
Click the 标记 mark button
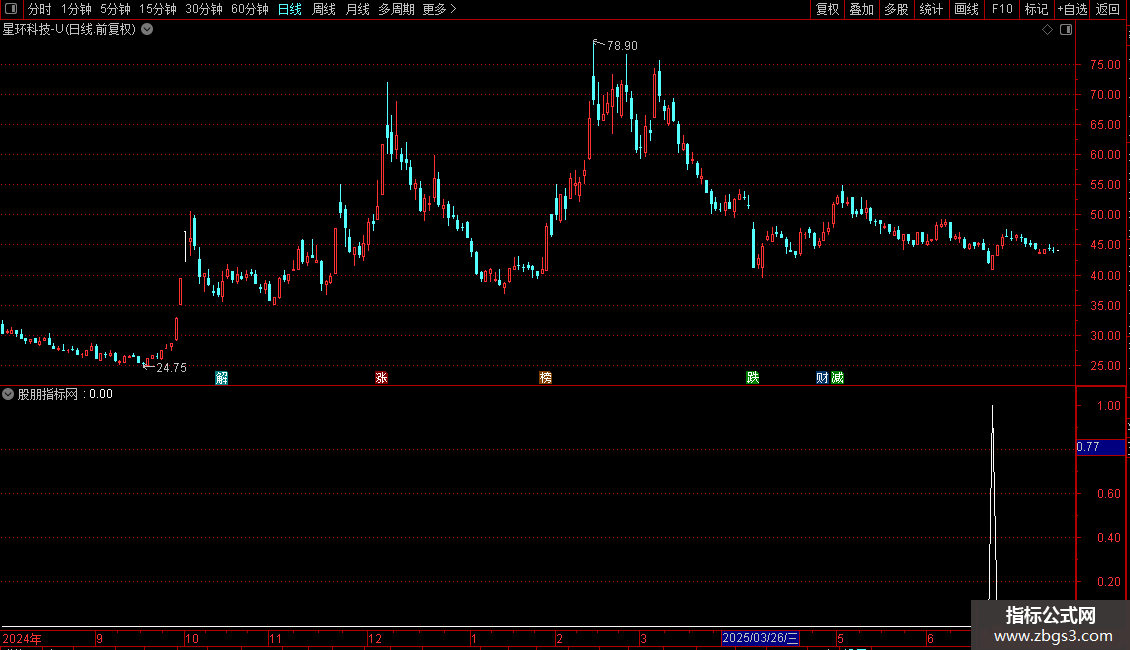[x=1036, y=9]
